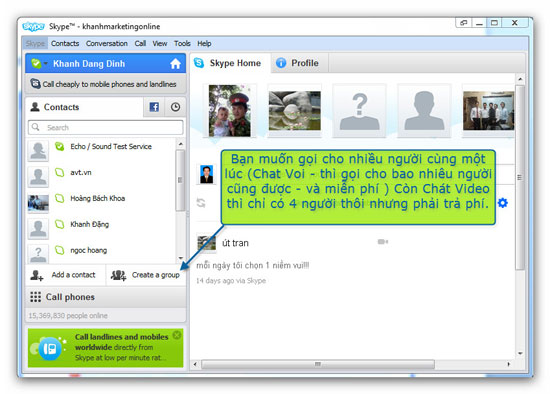This screenshot has height=394, width=550.
Task: Open the View menu
Action: [160, 44]
